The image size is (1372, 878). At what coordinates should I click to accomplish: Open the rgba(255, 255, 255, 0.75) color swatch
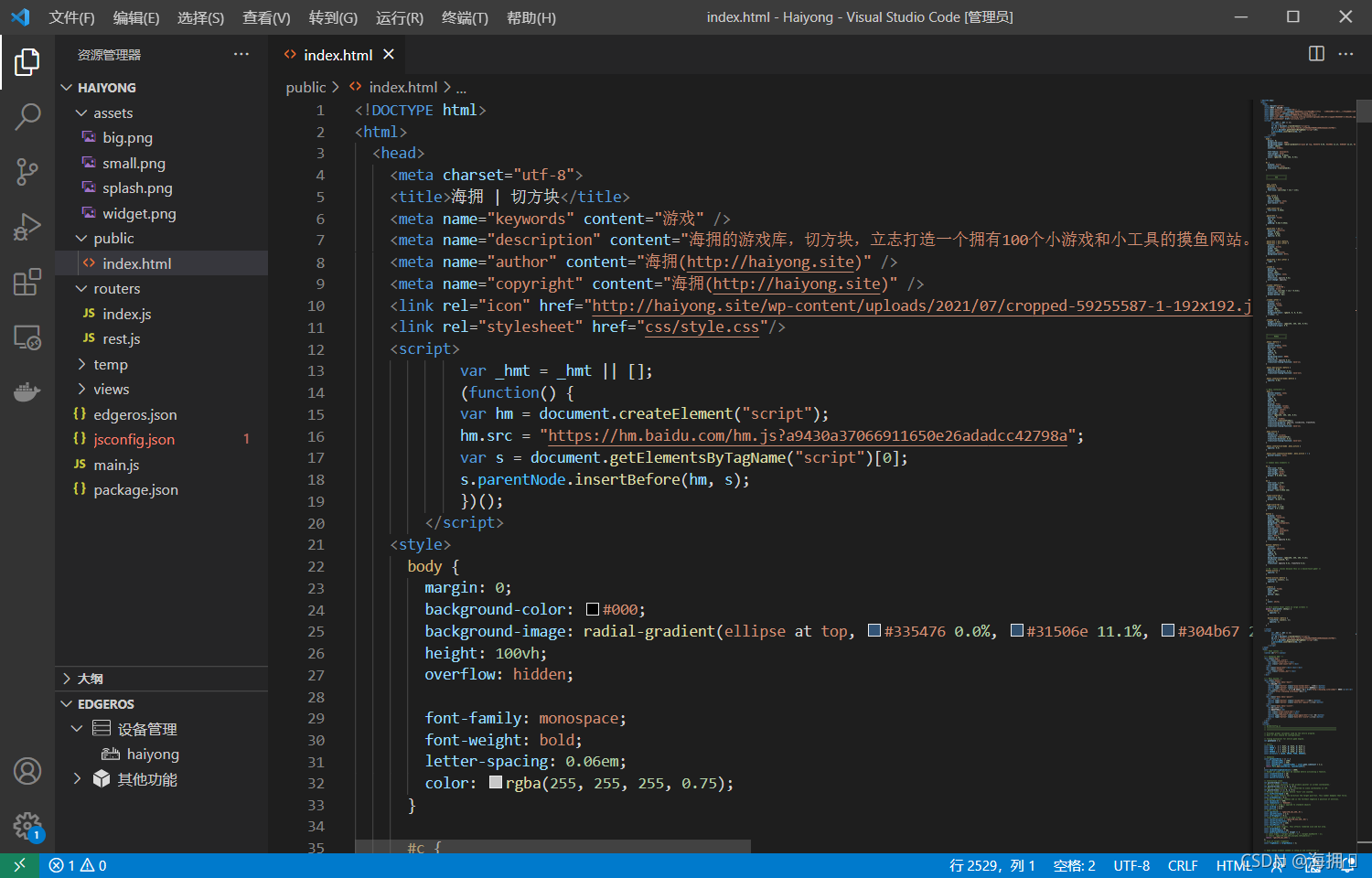[496, 782]
